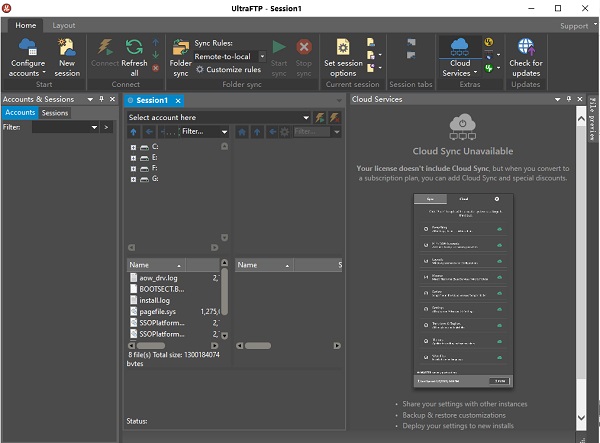Expand the F: drive node
Screen dimensions: 600x443
pos(133,169)
